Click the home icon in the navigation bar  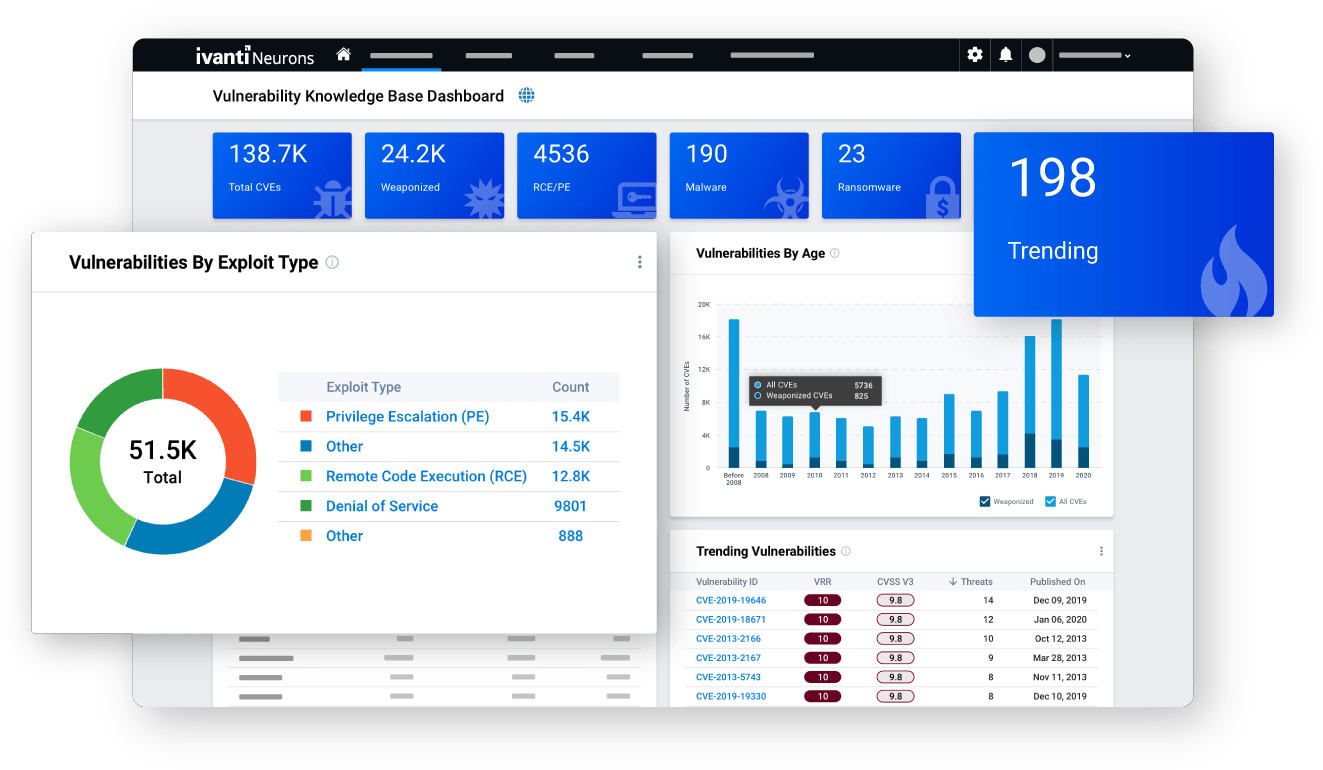click(x=343, y=55)
